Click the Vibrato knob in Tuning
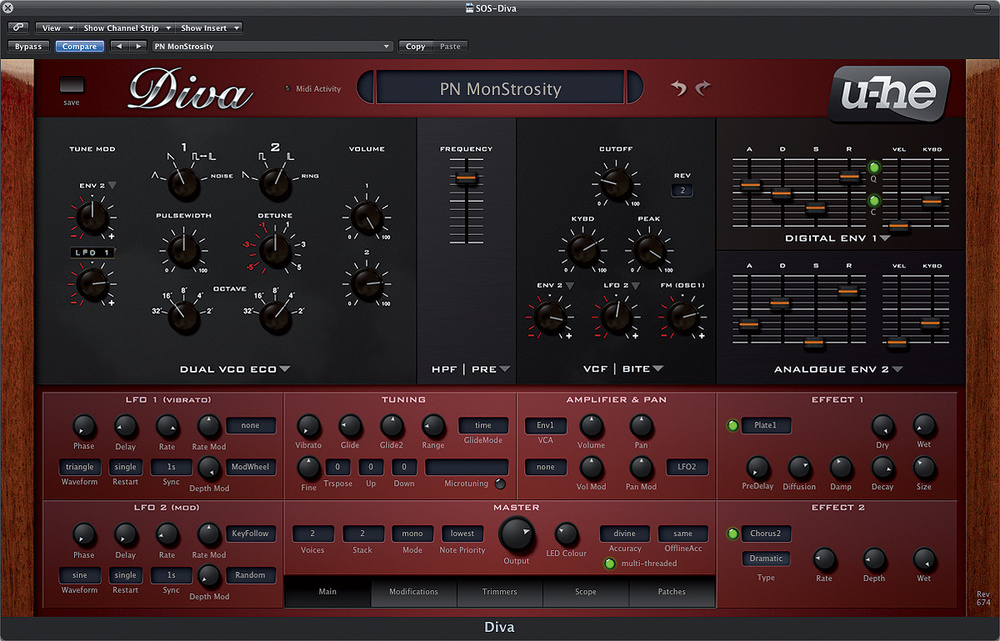Screen dimensions: 1000x641 click(x=308, y=427)
